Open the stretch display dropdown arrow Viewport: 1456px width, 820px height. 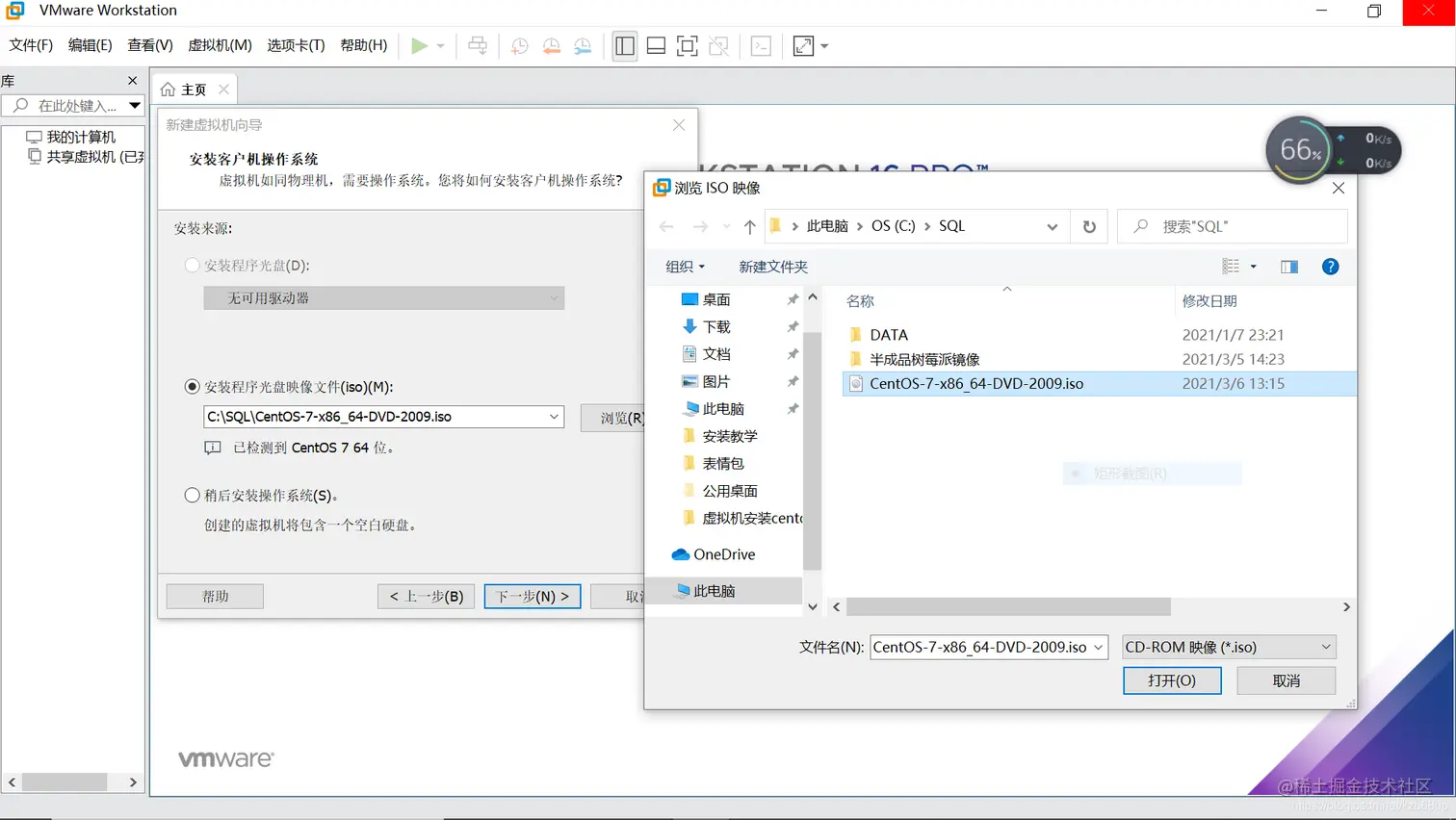[x=824, y=45]
